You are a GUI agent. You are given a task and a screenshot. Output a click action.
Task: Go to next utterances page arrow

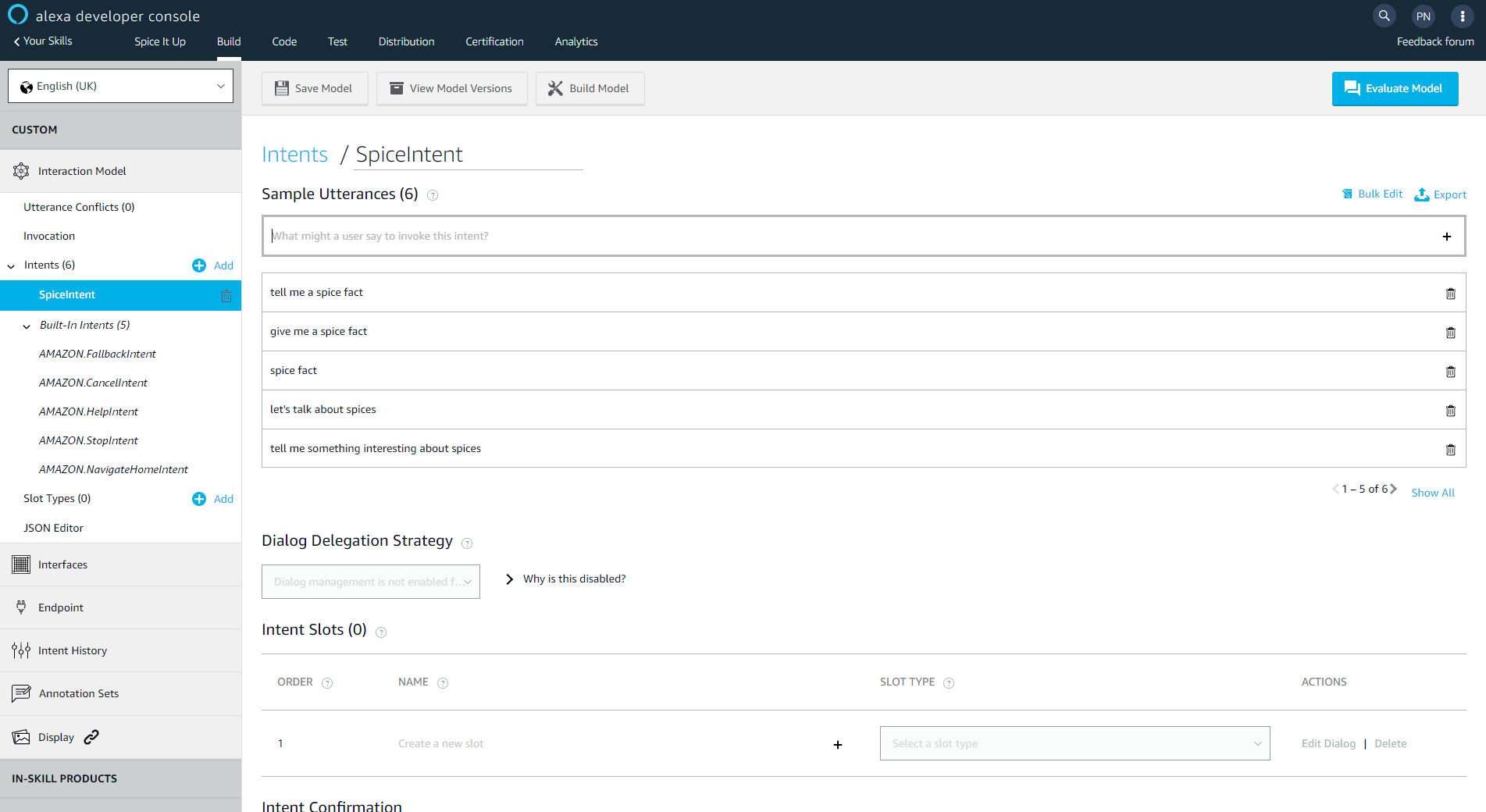1393,489
